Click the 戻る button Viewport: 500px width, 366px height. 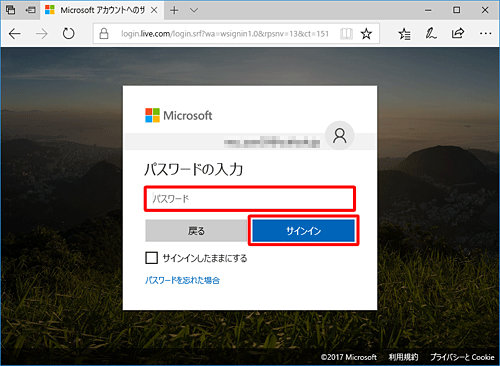pos(196,231)
